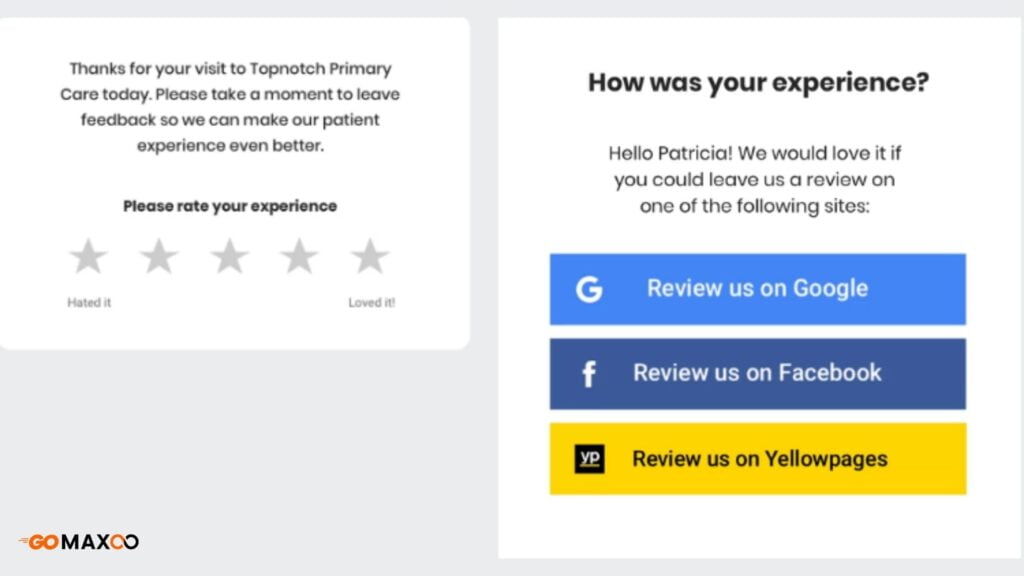The image size is (1024, 576).
Task: Click Please rate your experience text
Action: [230, 206]
